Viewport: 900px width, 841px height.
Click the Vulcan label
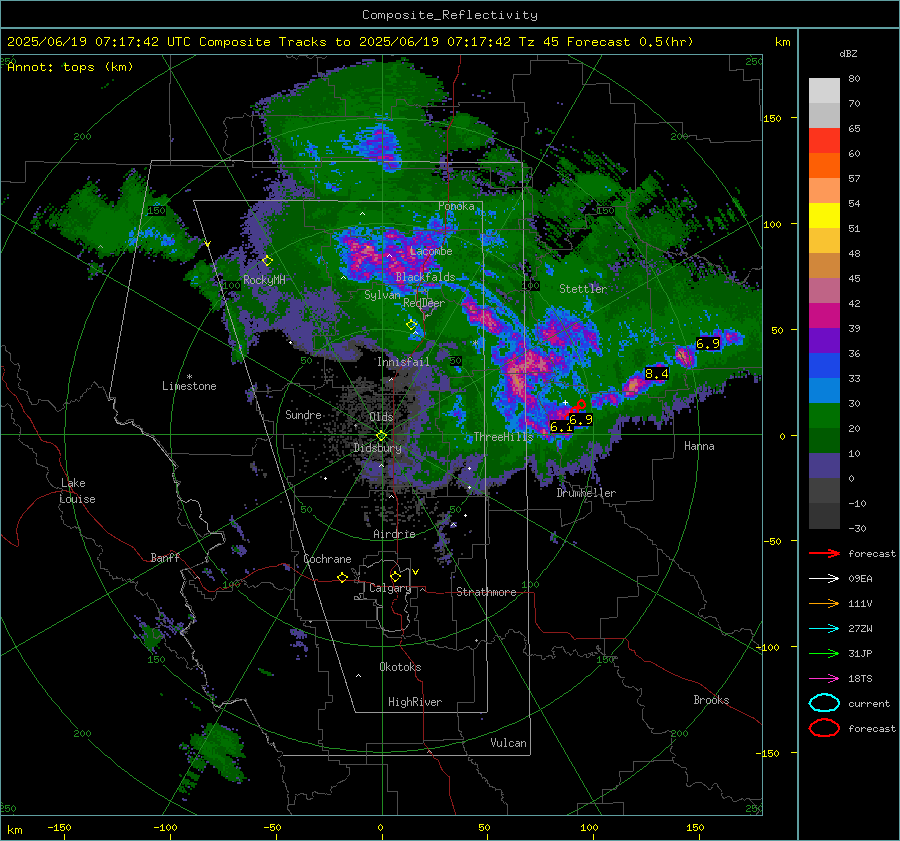click(x=508, y=743)
